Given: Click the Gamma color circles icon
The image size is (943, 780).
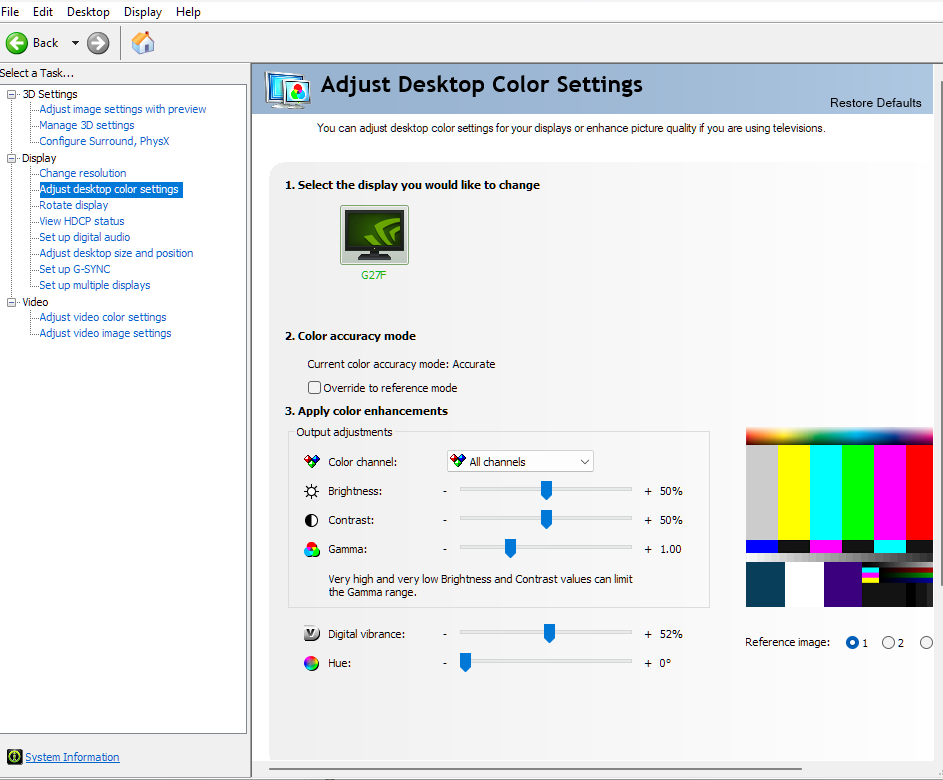Looking at the screenshot, I should (x=312, y=549).
